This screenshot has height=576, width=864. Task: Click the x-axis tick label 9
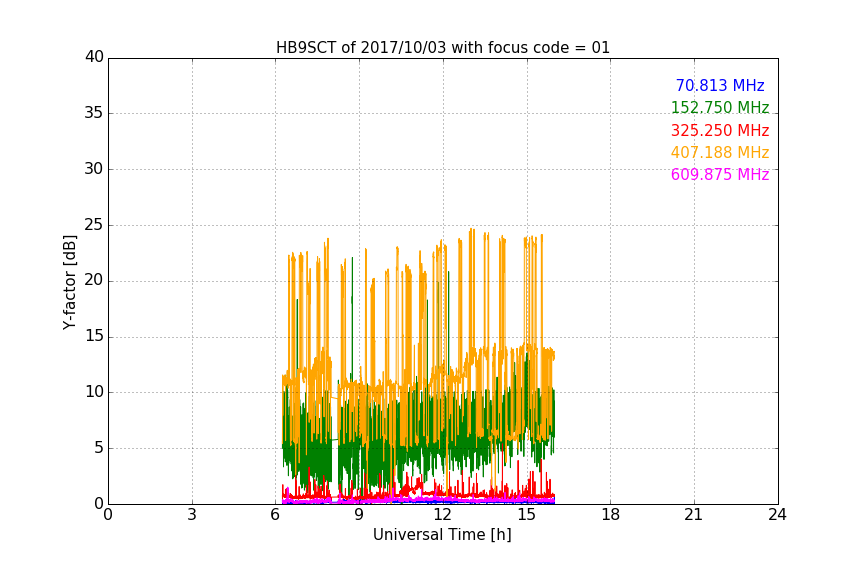tap(359, 515)
